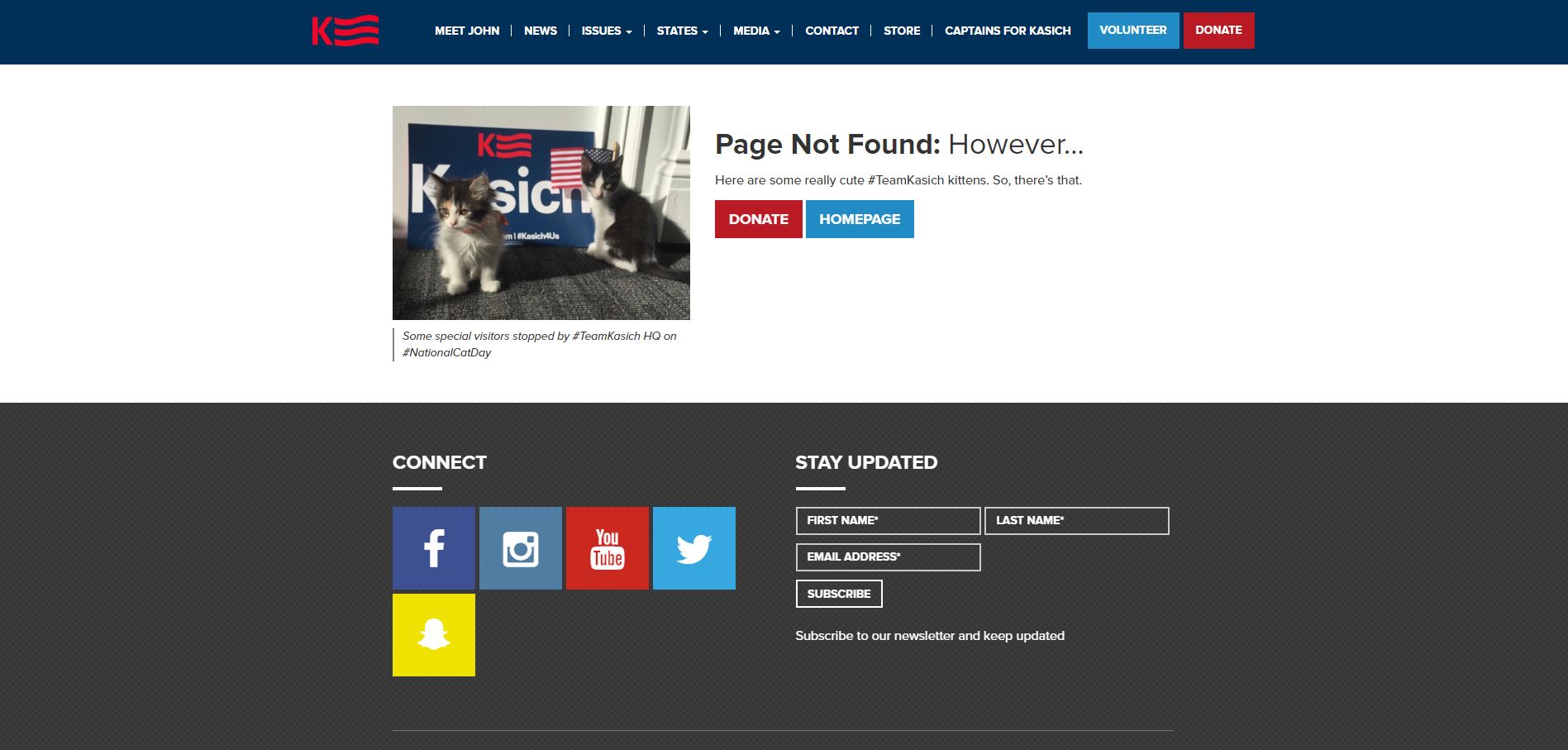Open the Twitter bird icon
This screenshot has height=750, width=1568.
tap(694, 548)
